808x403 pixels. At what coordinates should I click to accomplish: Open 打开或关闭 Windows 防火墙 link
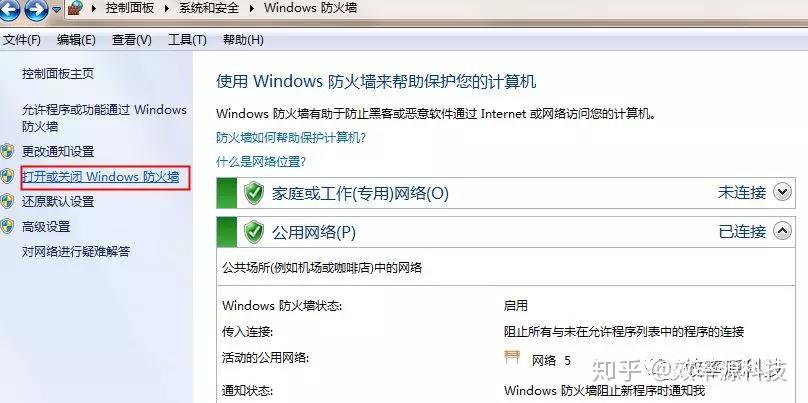click(100, 177)
